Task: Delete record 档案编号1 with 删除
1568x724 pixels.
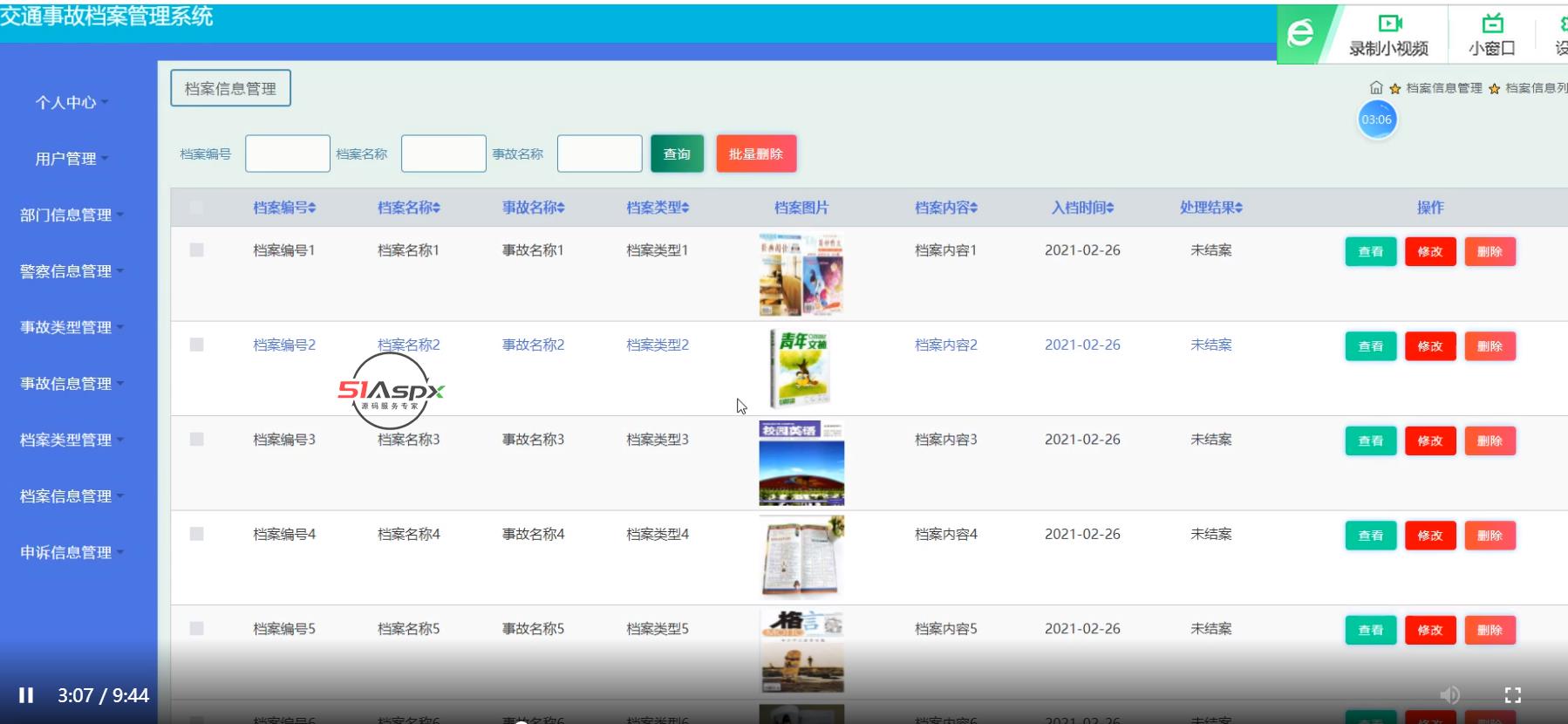Action: point(1490,251)
